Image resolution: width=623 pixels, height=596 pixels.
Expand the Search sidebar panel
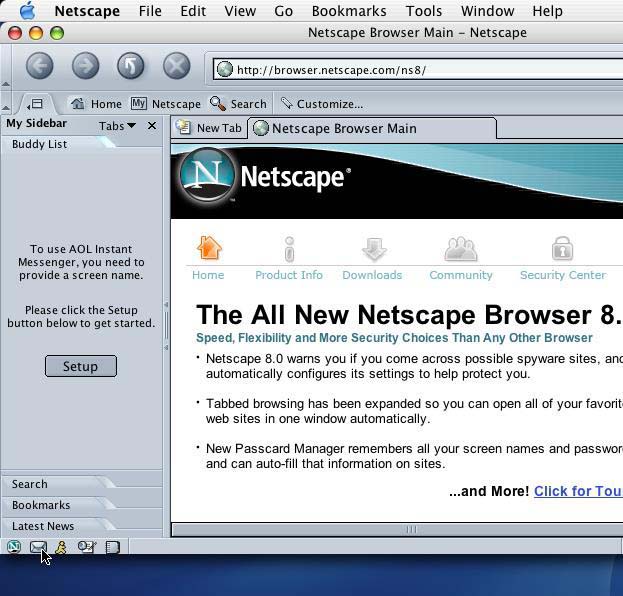pyautogui.click(x=60, y=484)
